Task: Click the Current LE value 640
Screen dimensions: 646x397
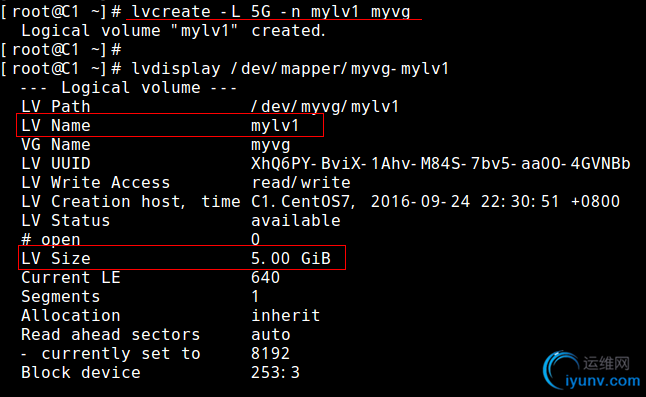Action: click(265, 278)
